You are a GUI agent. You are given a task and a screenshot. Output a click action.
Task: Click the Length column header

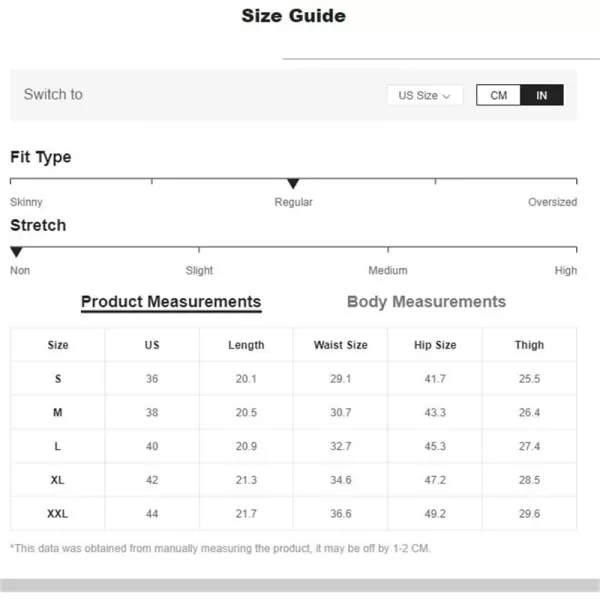point(246,345)
